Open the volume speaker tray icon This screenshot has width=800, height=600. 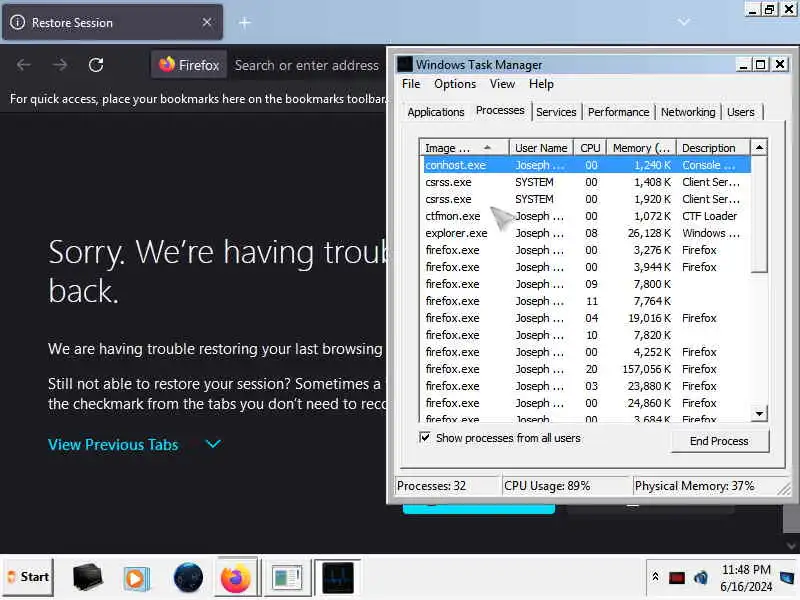(701, 578)
